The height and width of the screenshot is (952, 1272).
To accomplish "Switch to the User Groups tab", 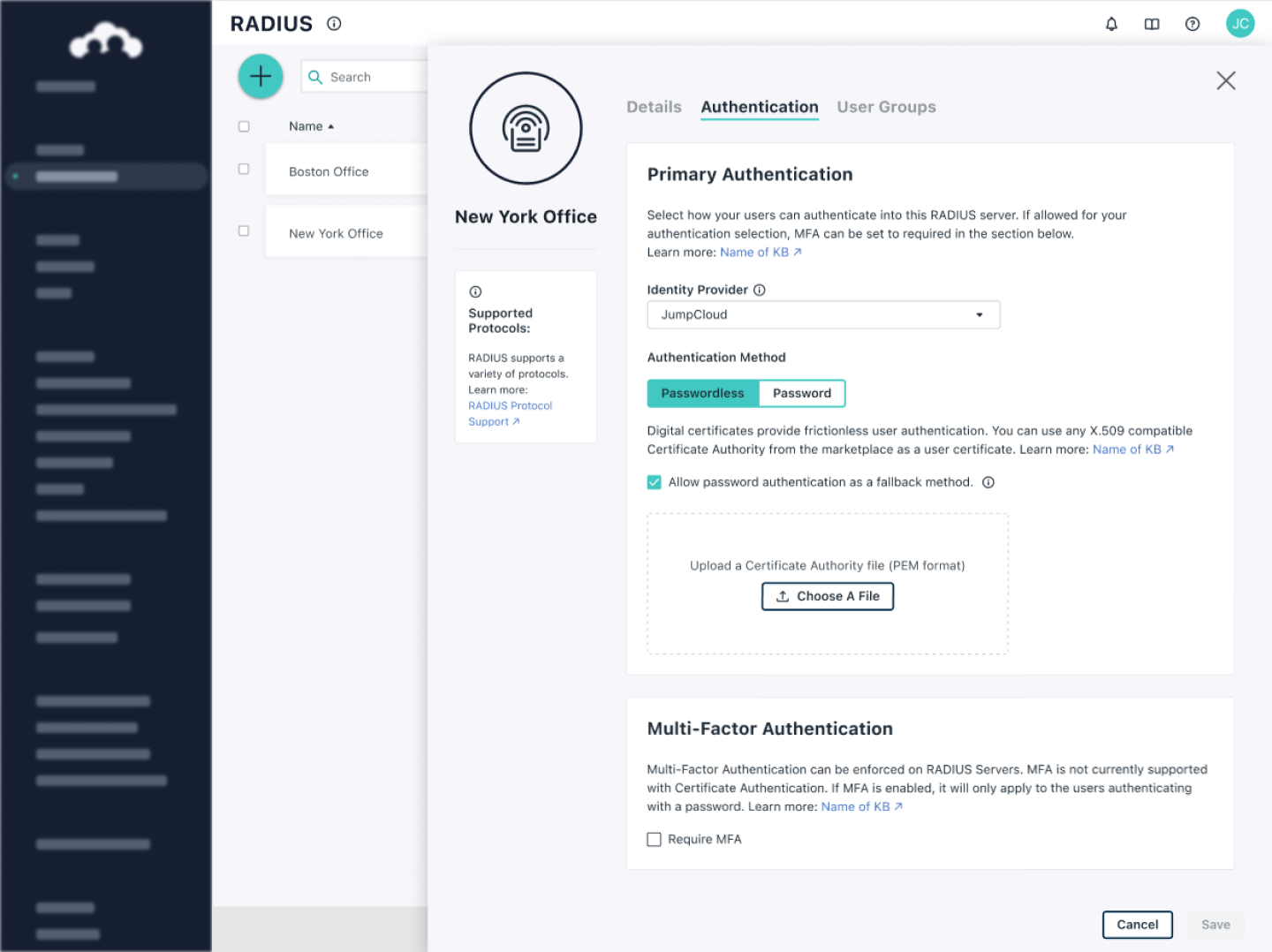I will click(x=886, y=107).
